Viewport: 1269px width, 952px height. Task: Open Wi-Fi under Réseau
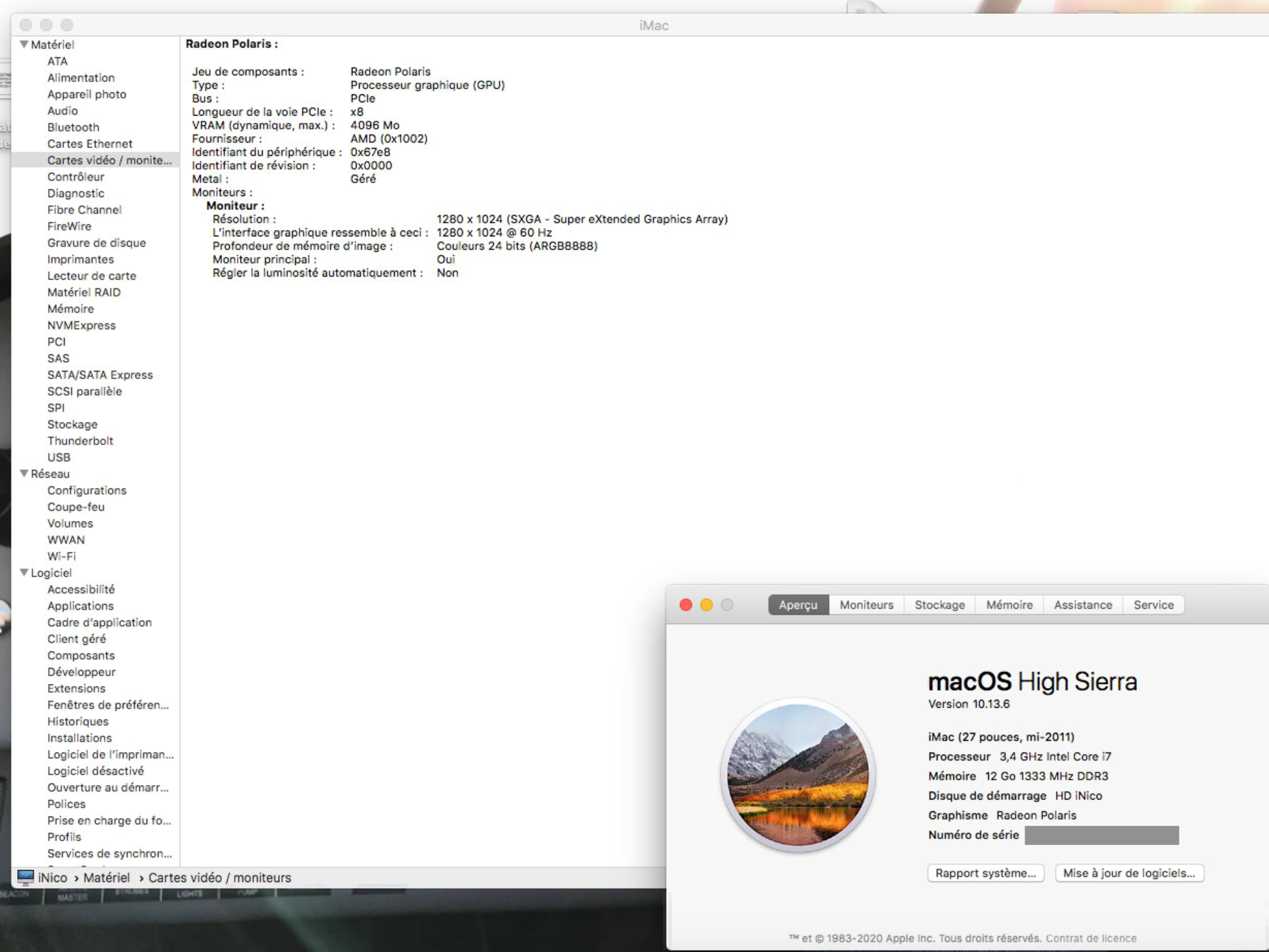[61, 556]
